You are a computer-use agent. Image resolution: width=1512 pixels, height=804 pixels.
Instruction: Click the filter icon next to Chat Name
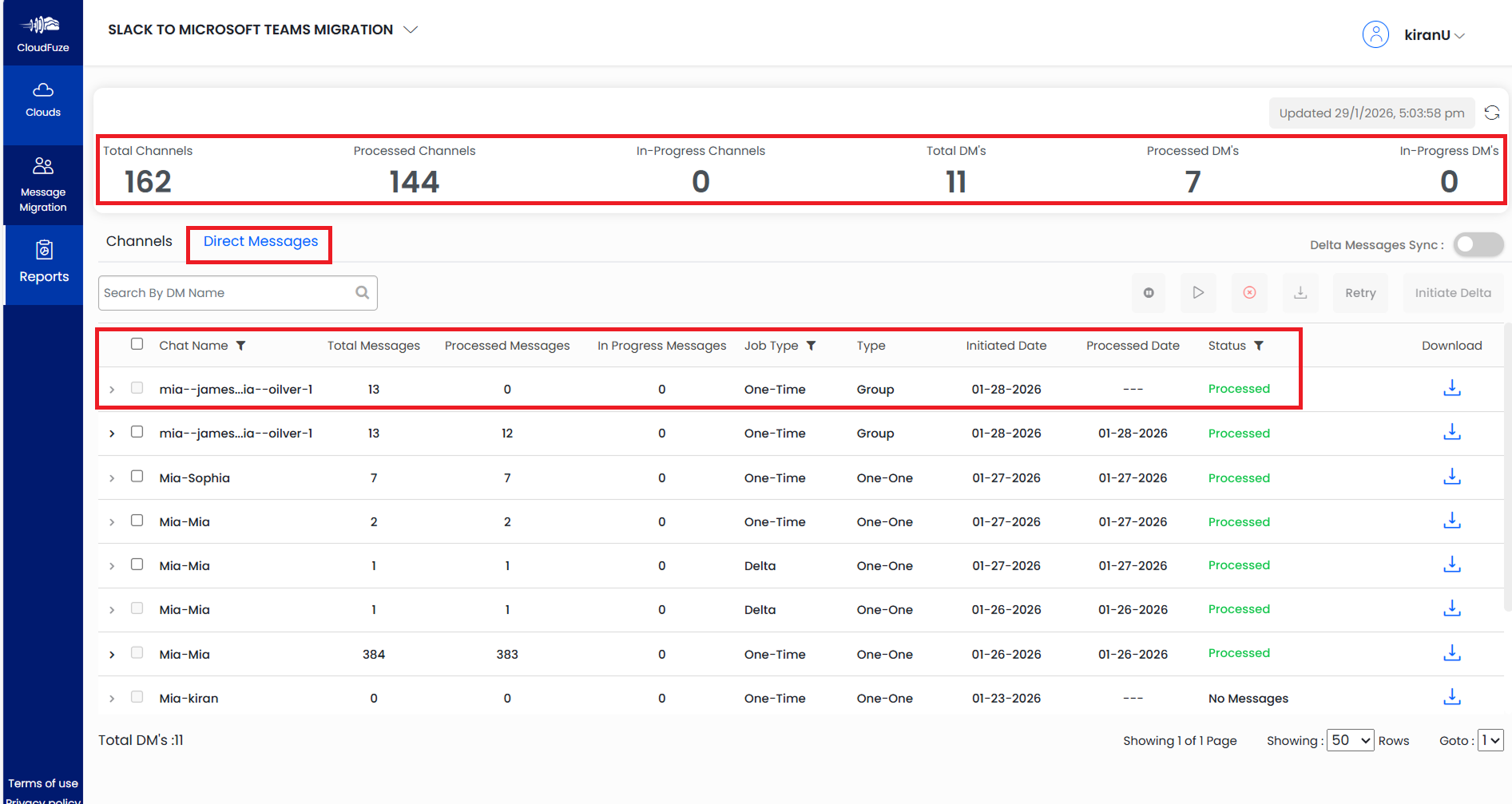(241, 346)
